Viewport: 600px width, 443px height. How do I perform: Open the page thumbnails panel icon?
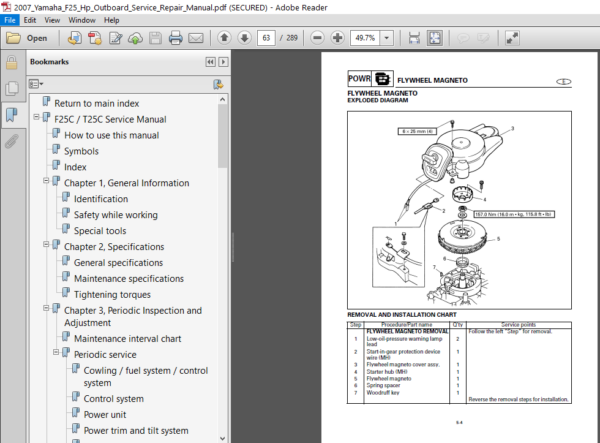click(x=11, y=88)
